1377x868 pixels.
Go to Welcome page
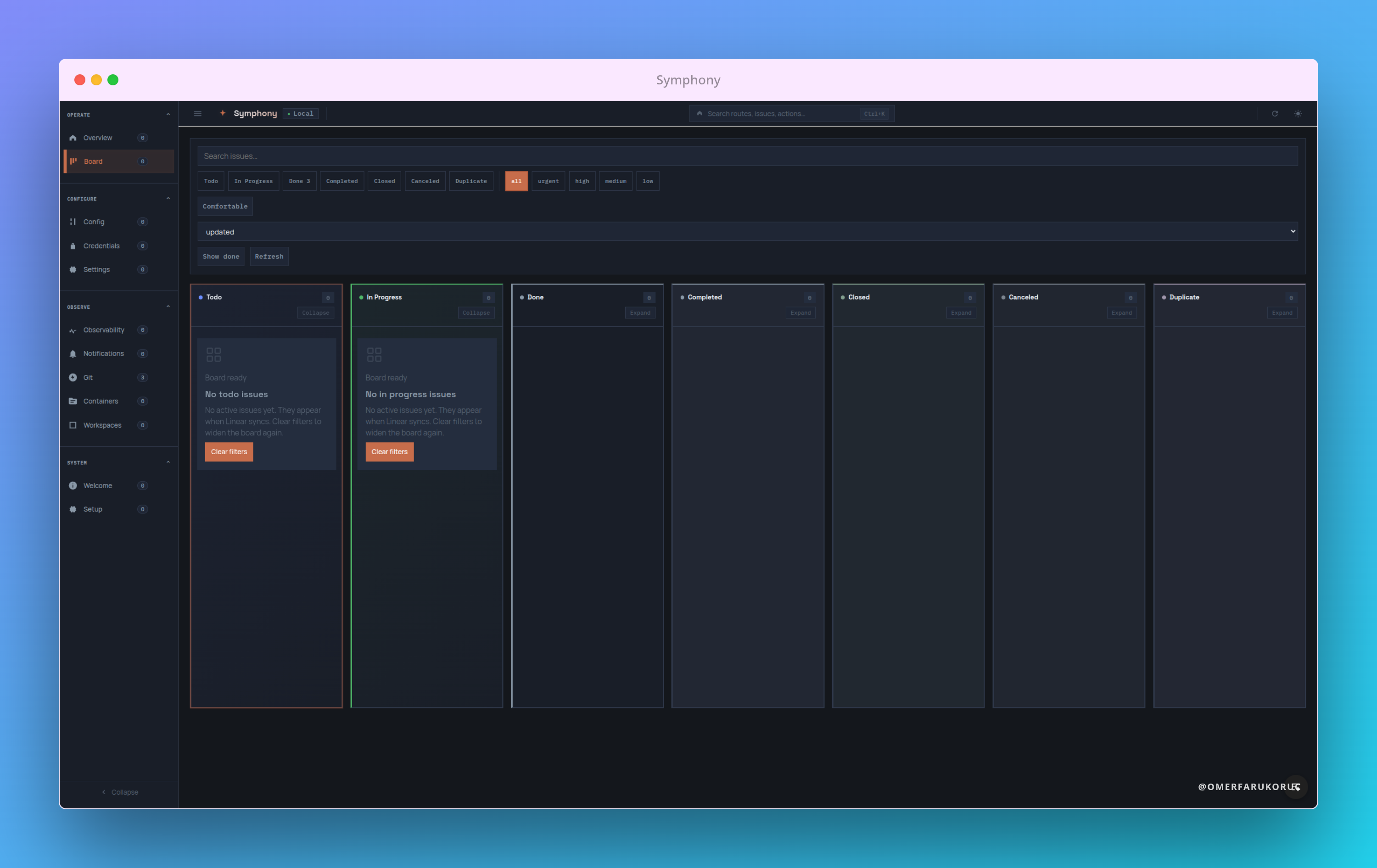pyautogui.click(x=119, y=485)
